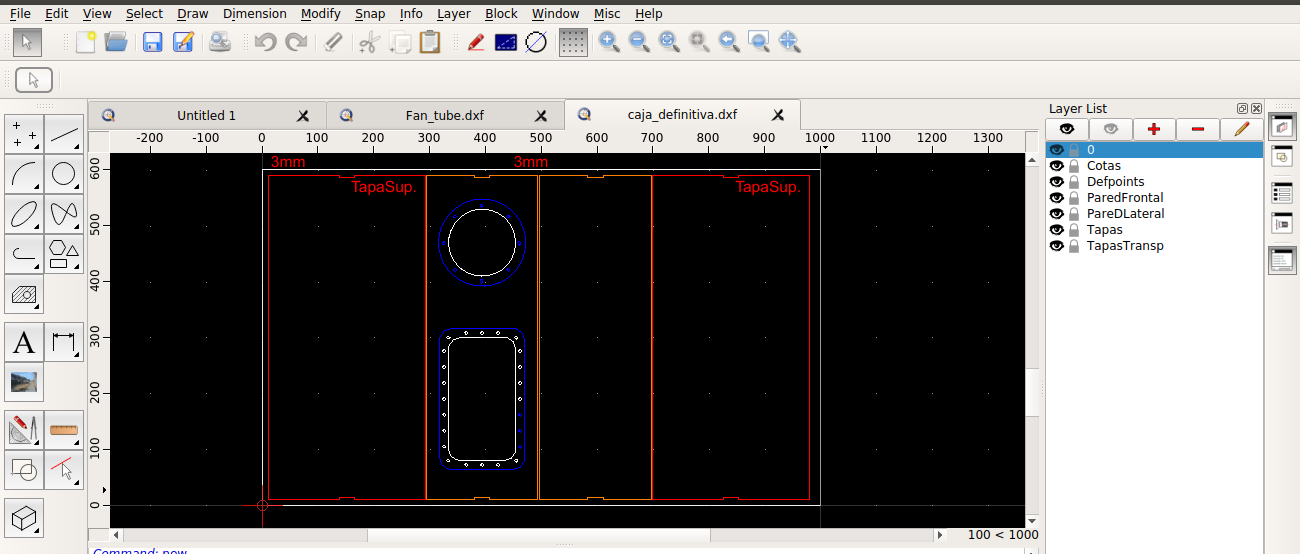The image size is (1300, 554).
Task: Toggle the lock on the Tapas layer
Action: [1073, 230]
